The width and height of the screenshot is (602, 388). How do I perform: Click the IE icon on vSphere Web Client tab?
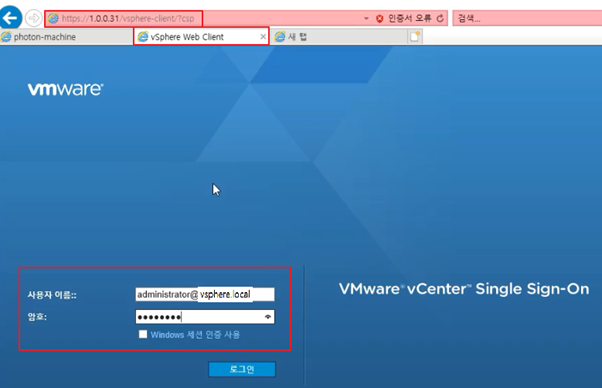click(x=143, y=37)
